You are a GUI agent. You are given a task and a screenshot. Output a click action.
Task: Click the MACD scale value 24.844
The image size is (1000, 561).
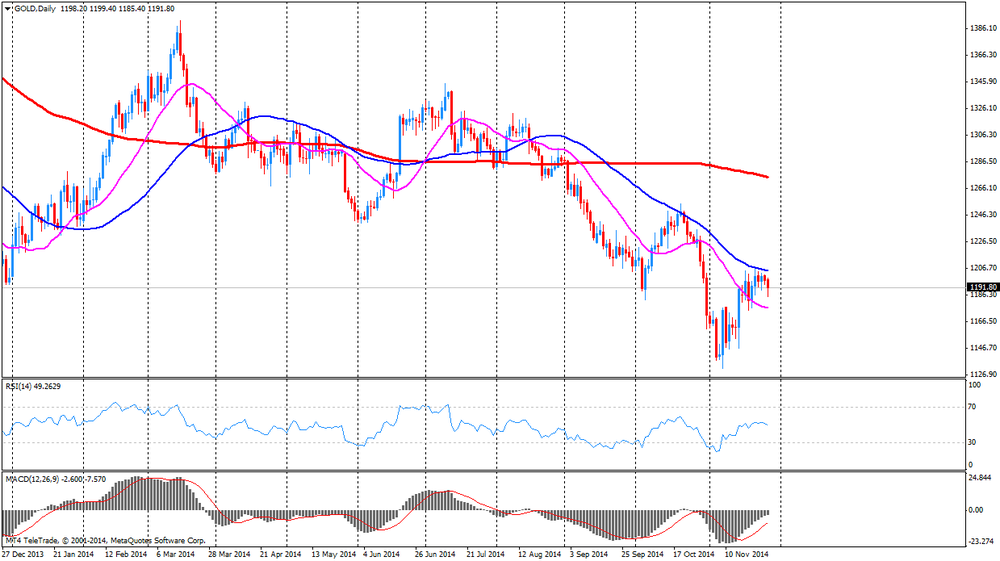(x=980, y=478)
